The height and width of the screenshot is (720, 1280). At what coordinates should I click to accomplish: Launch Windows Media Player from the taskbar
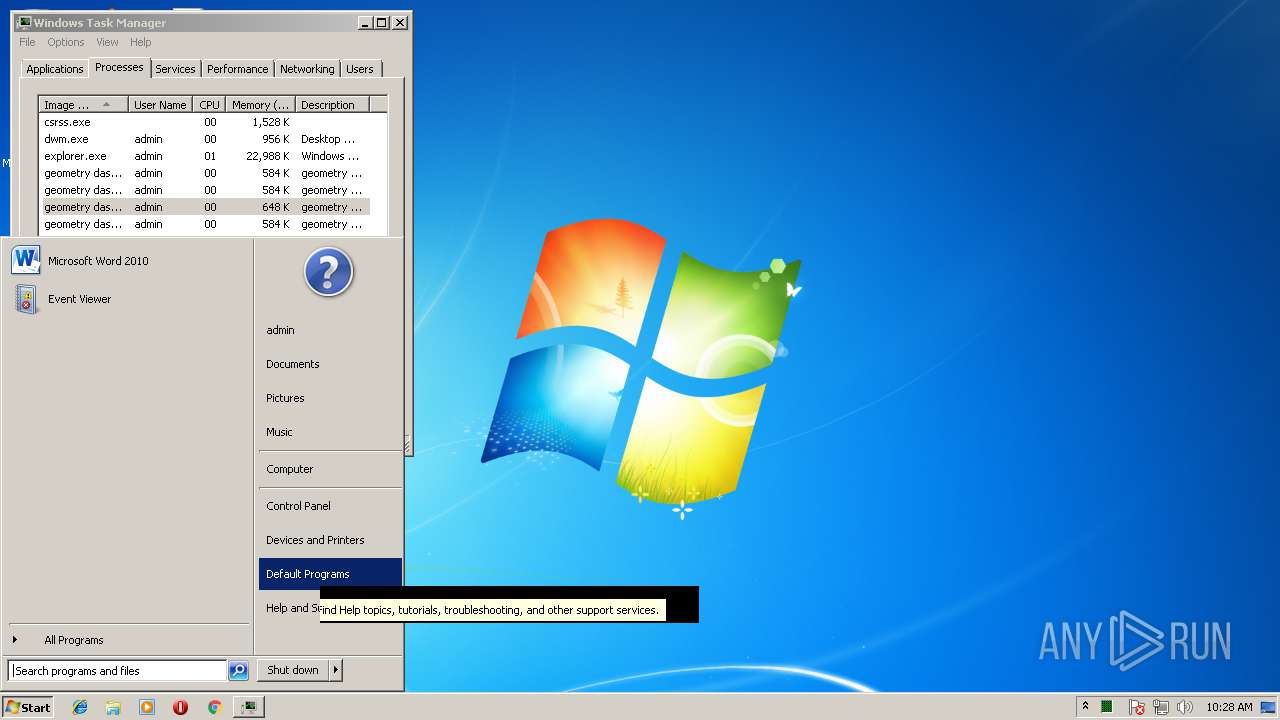(x=147, y=707)
